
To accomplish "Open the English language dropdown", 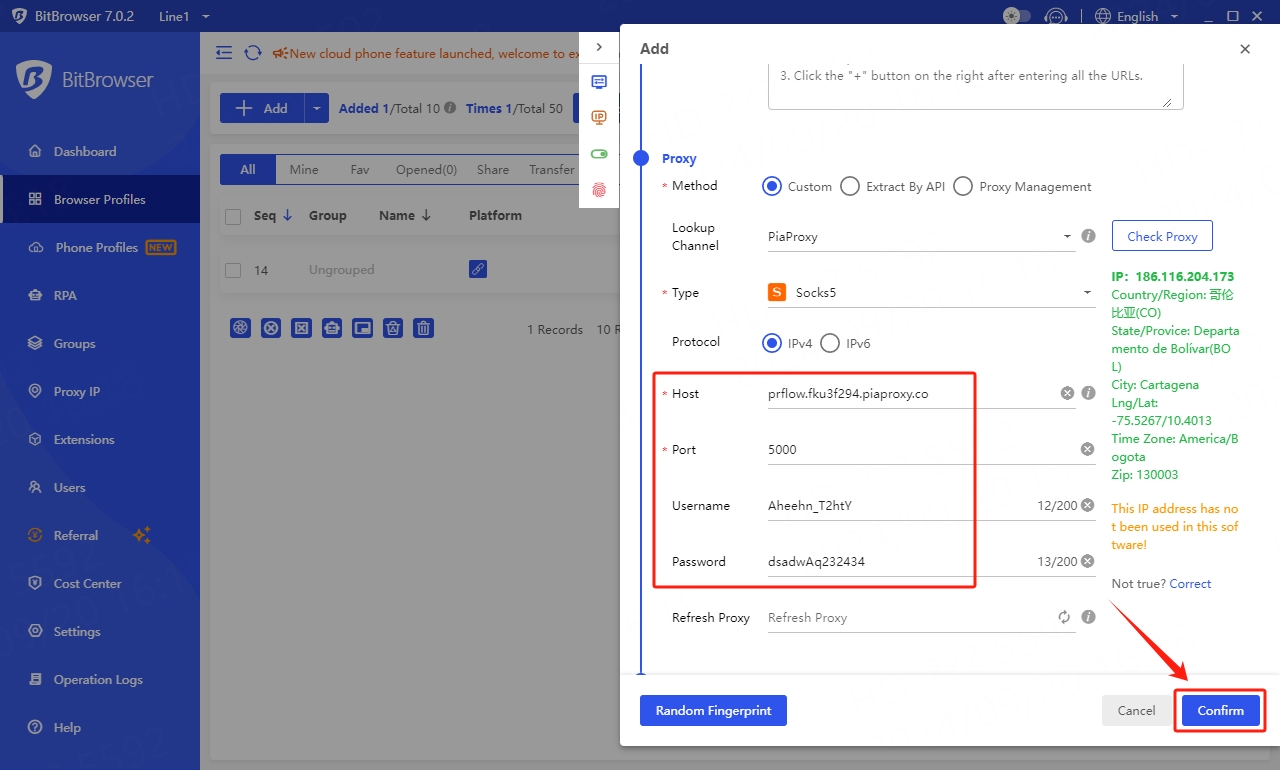I will tap(1137, 16).
